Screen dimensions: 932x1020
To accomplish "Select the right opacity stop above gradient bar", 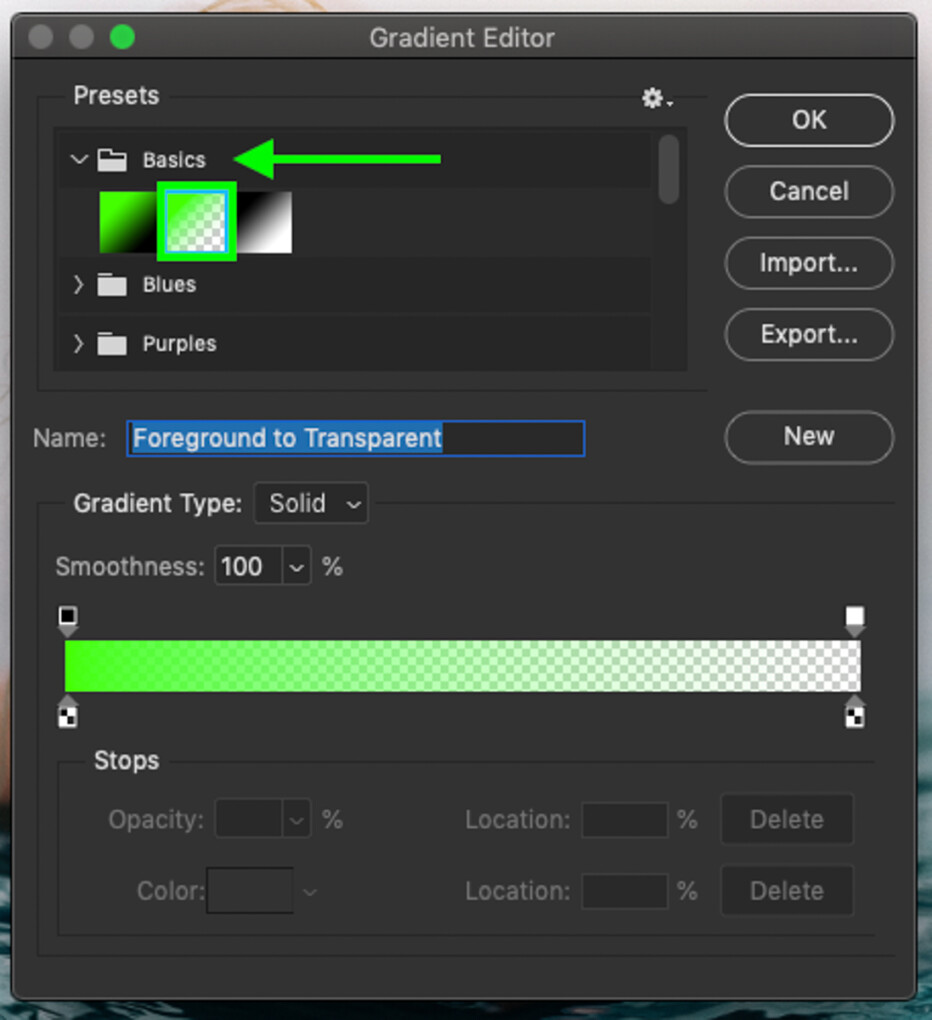I will (x=856, y=615).
